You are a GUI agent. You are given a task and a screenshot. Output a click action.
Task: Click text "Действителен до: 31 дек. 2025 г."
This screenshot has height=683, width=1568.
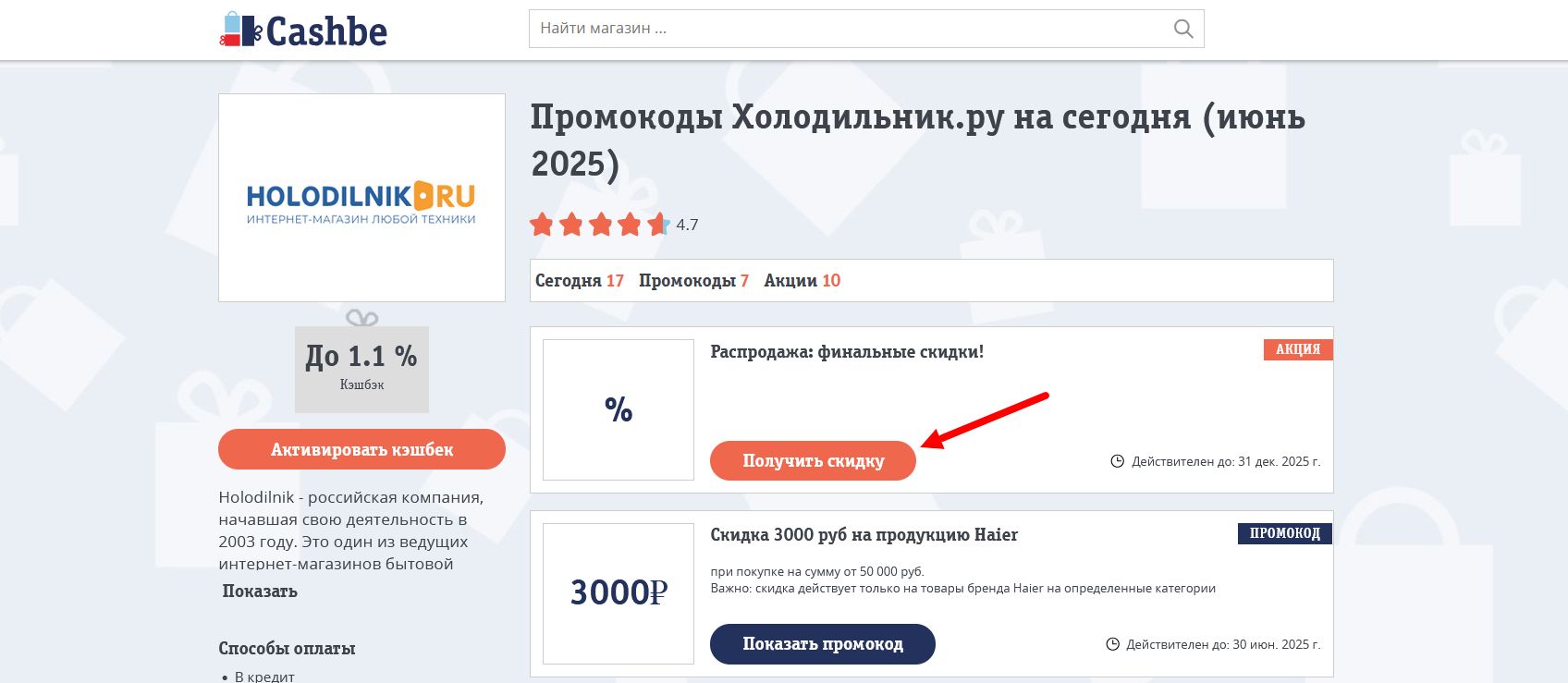click(1226, 461)
